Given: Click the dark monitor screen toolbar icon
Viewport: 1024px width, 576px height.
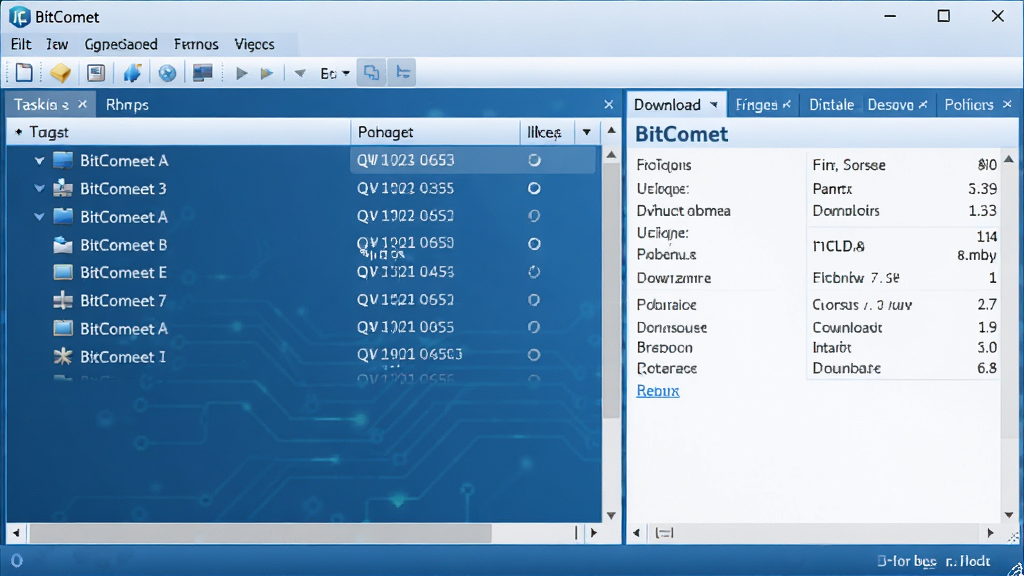Looking at the screenshot, I should click(x=202, y=72).
